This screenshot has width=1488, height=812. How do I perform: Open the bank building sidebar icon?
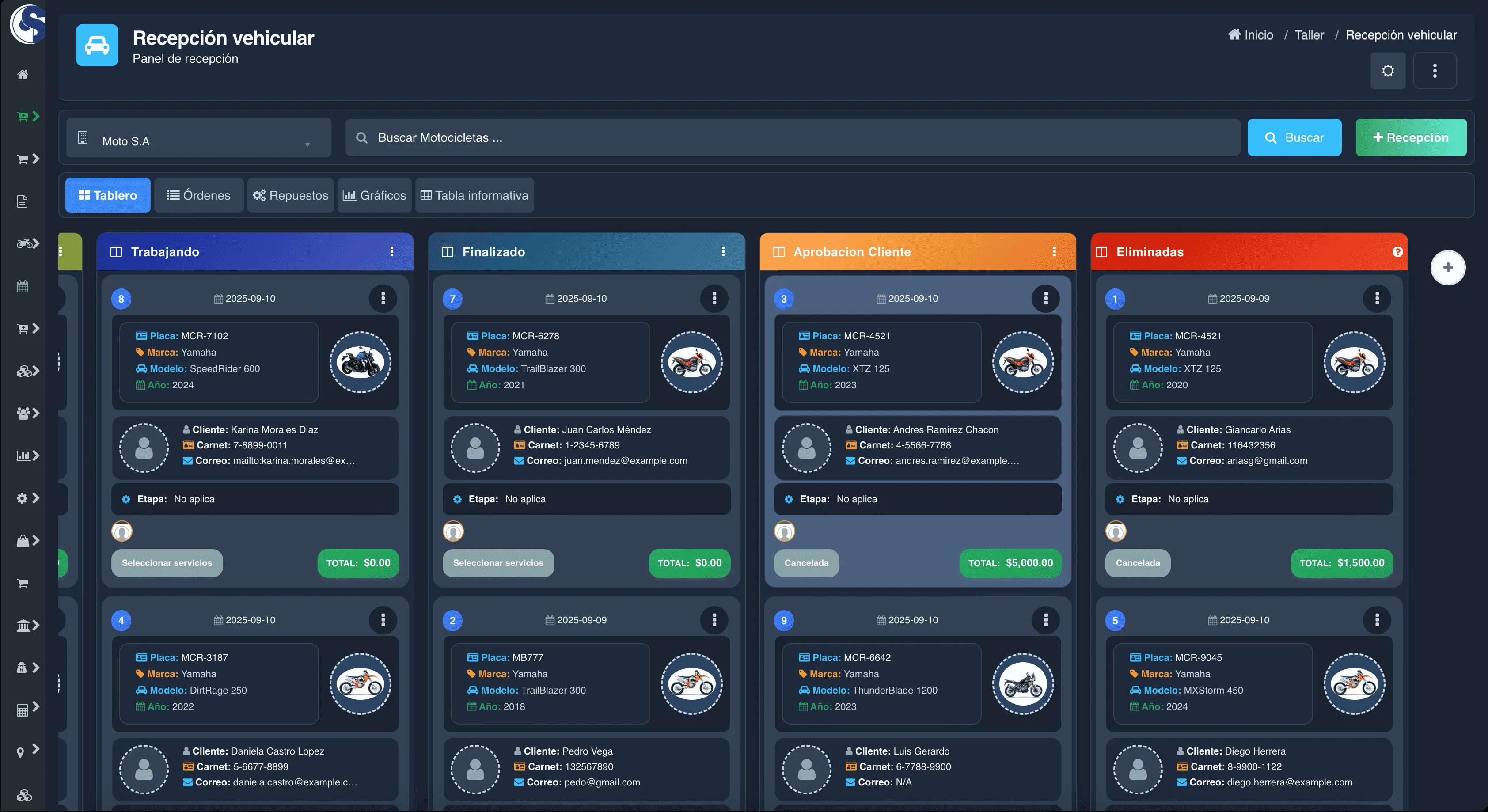[24, 626]
